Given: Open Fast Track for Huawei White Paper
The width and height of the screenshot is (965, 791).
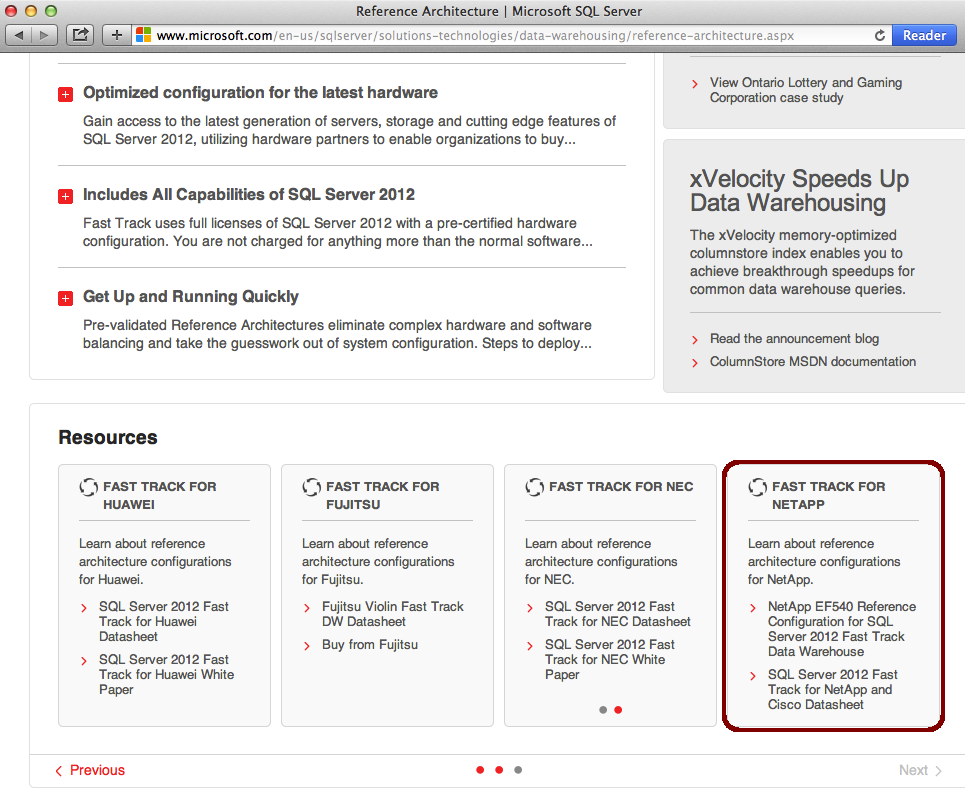Looking at the screenshot, I should point(166,675).
